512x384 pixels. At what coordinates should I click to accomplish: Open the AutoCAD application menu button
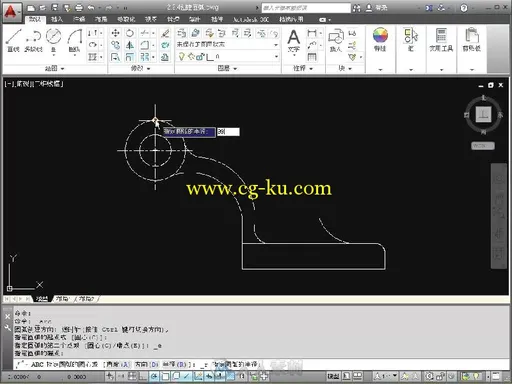12,12
